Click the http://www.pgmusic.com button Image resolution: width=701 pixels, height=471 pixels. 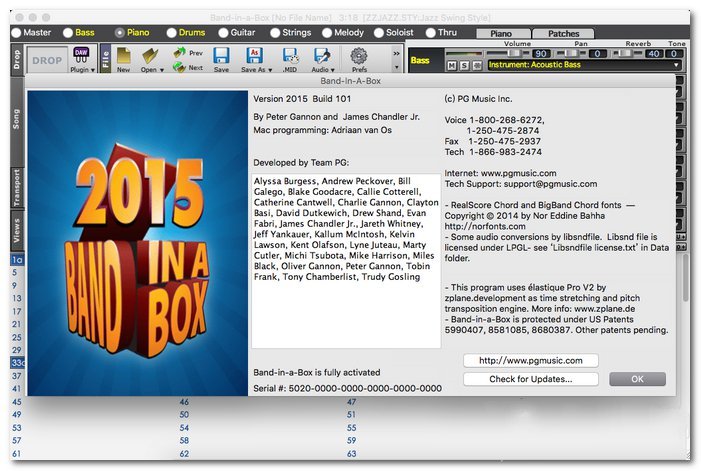[x=531, y=360]
